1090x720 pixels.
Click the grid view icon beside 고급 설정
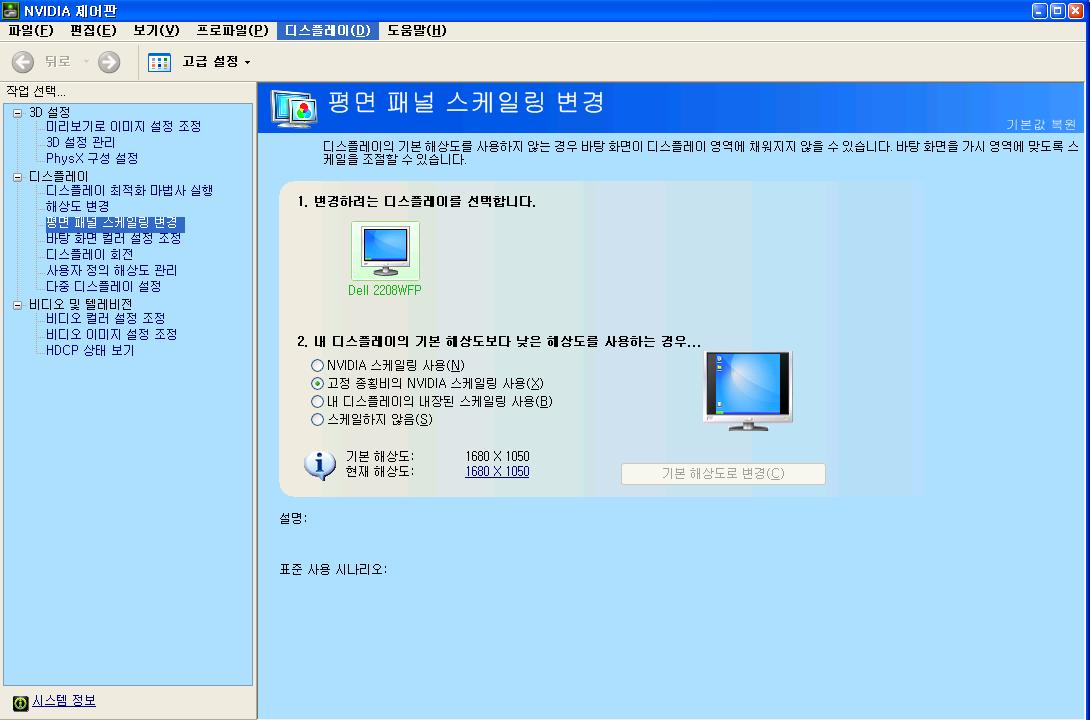159,63
